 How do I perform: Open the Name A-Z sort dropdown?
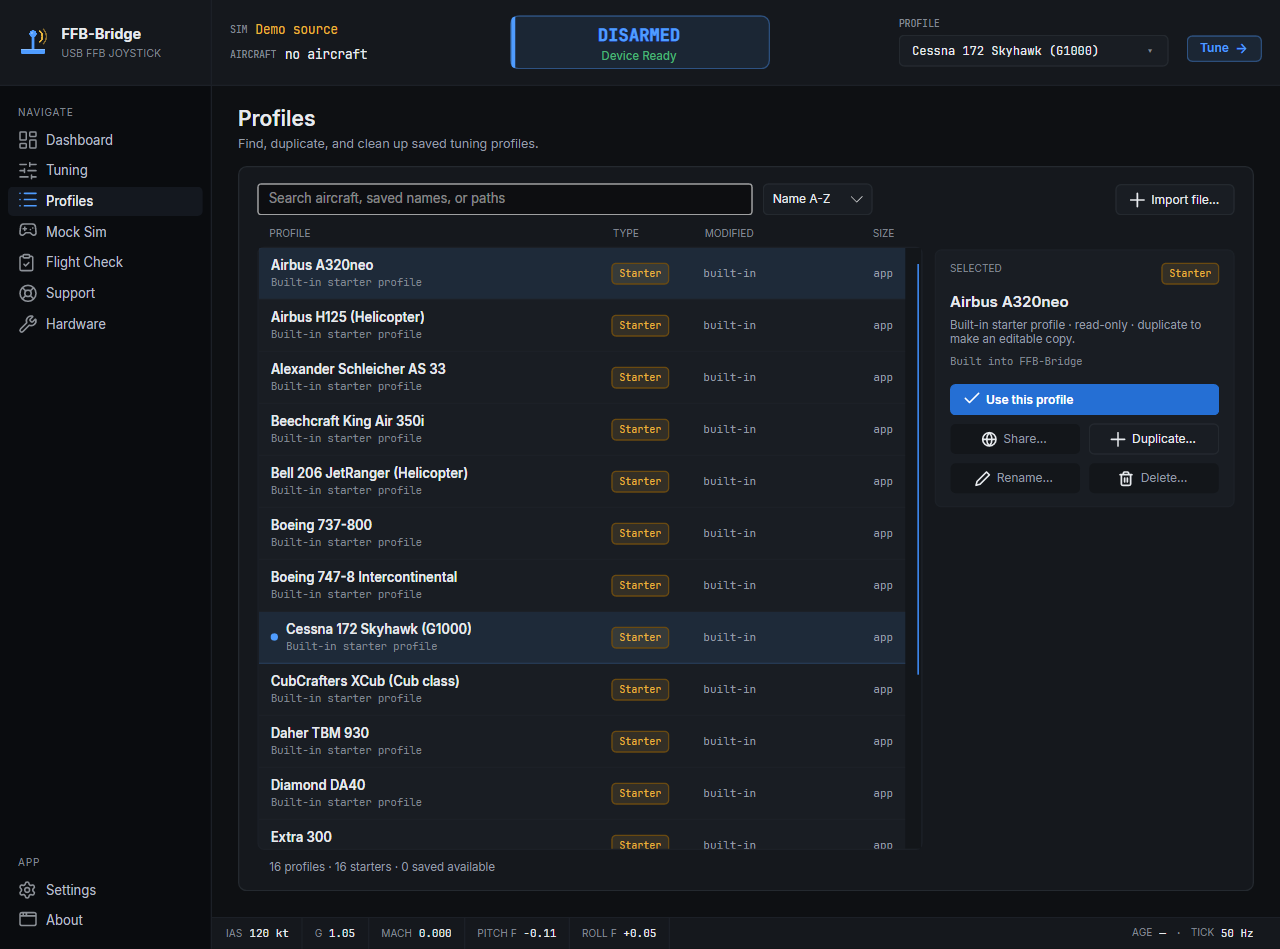pos(817,199)
